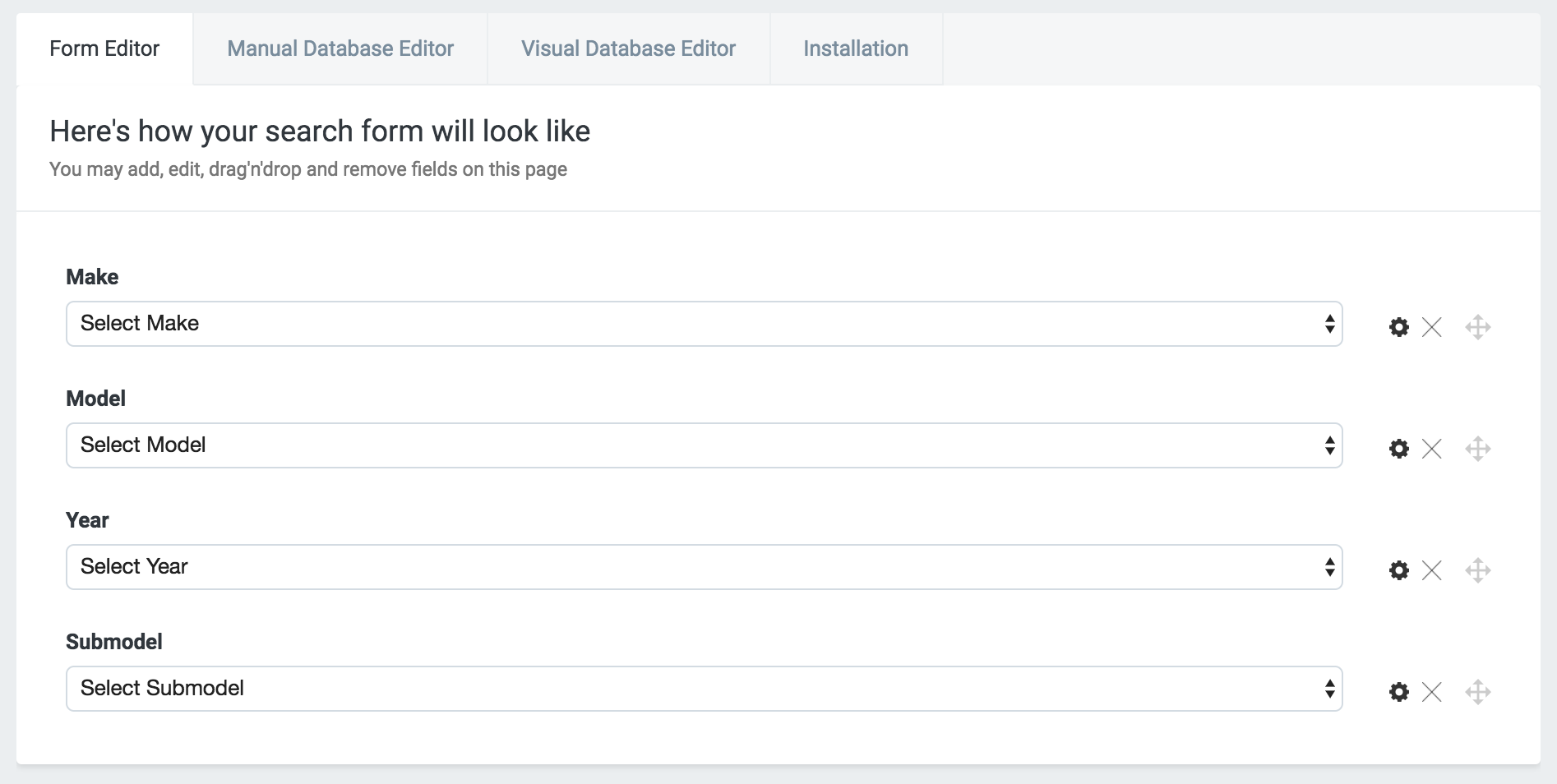Click drag handle for Submodel field
The image size is (1557, 784).
pos(1477,692)
